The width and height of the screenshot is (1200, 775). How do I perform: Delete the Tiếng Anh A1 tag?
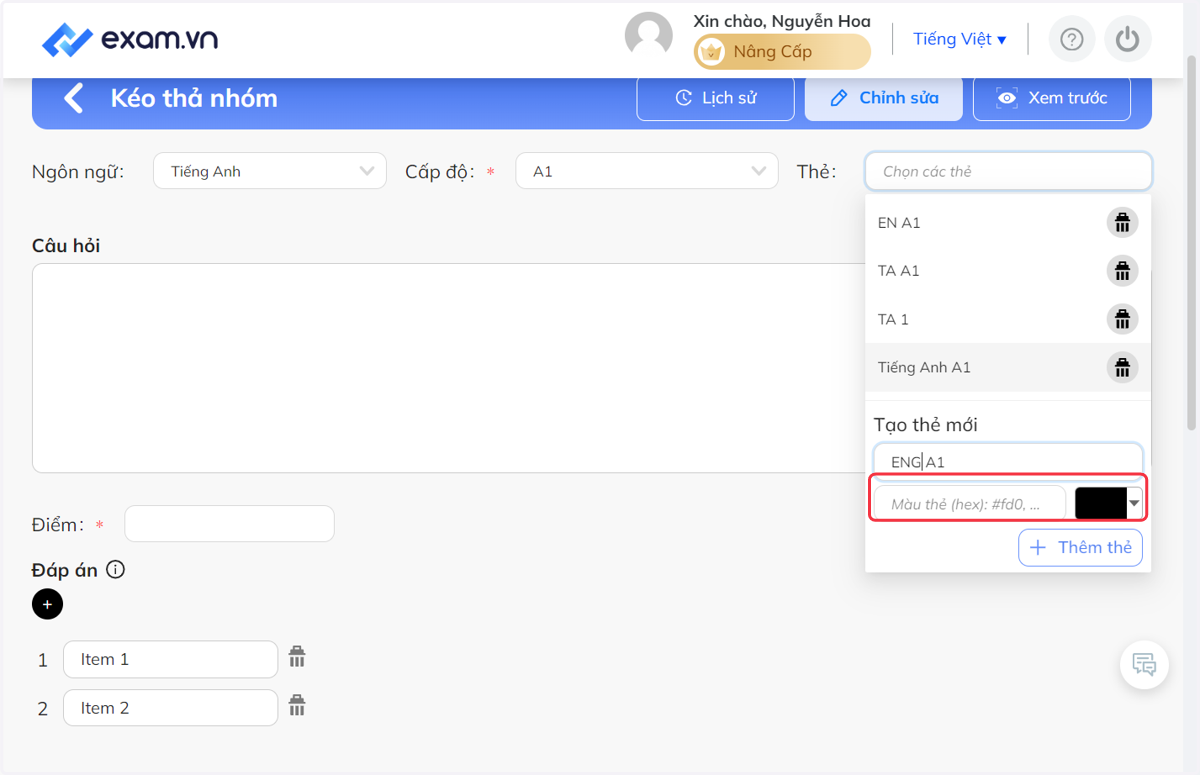click(1123, 367)
